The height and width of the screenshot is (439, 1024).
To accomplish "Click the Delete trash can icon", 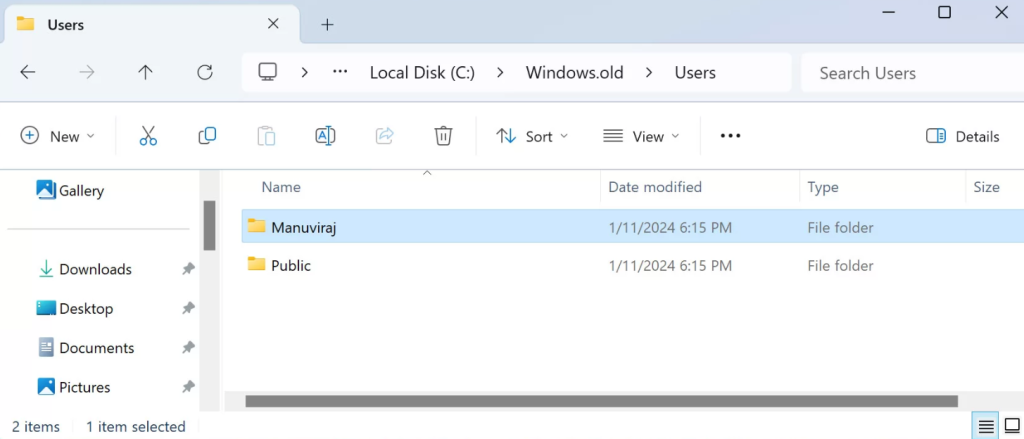I will pyautogui.click(x=443, y=136).
